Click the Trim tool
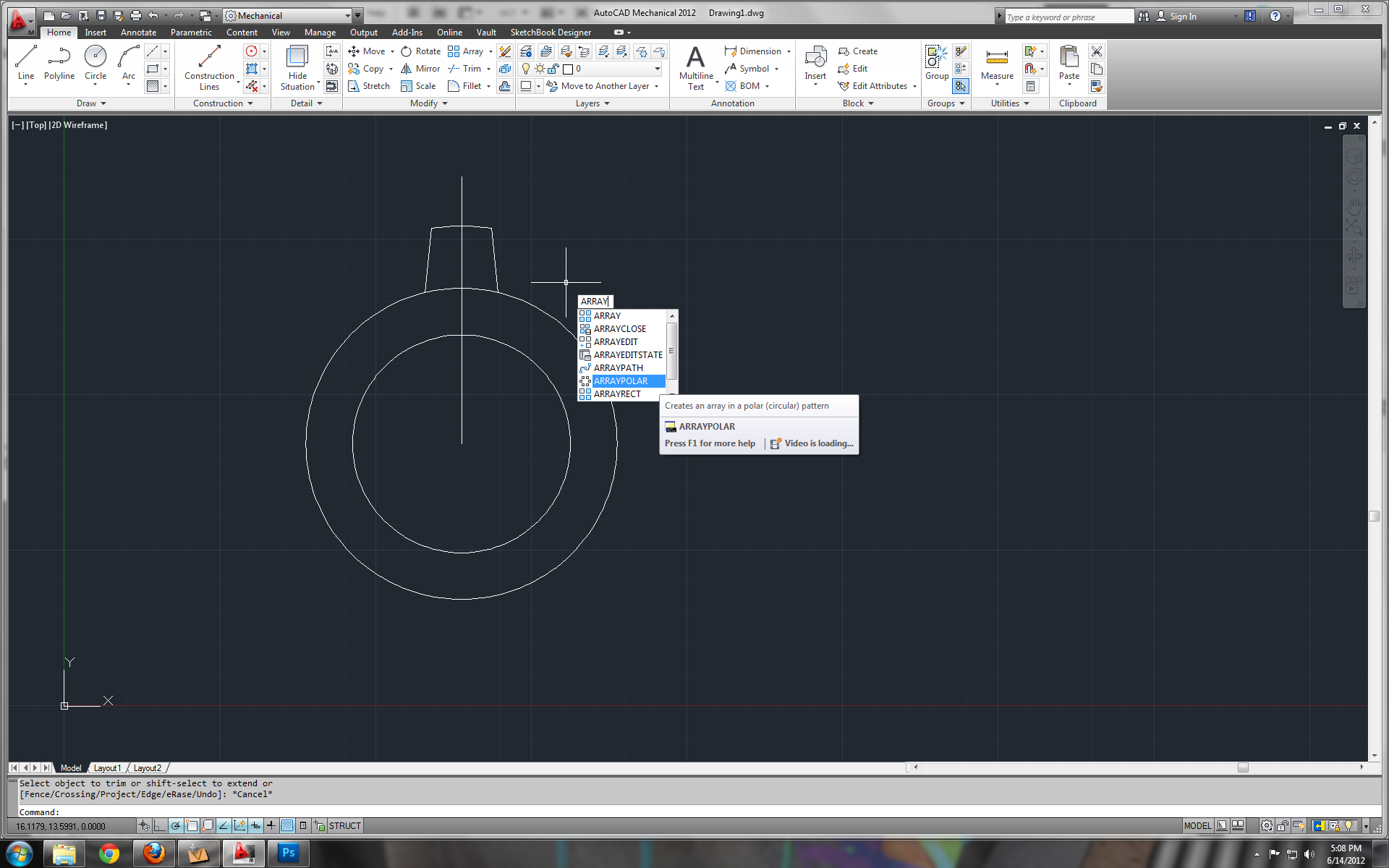Image resolution: width=1389 pixels, height=868 pixels. [x=464, y=69]
